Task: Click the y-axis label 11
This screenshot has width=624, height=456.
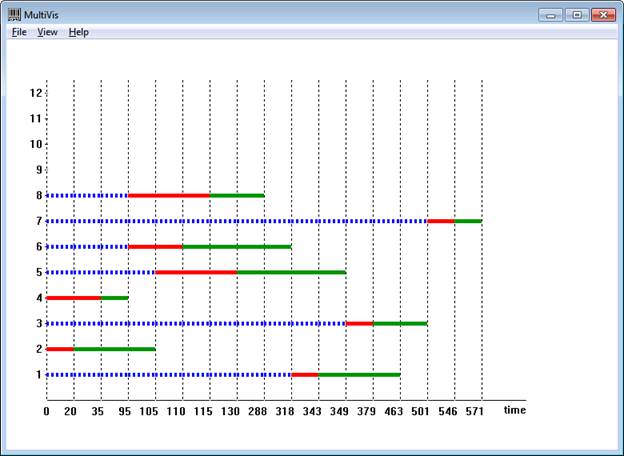Action: [x=36, y=119]
